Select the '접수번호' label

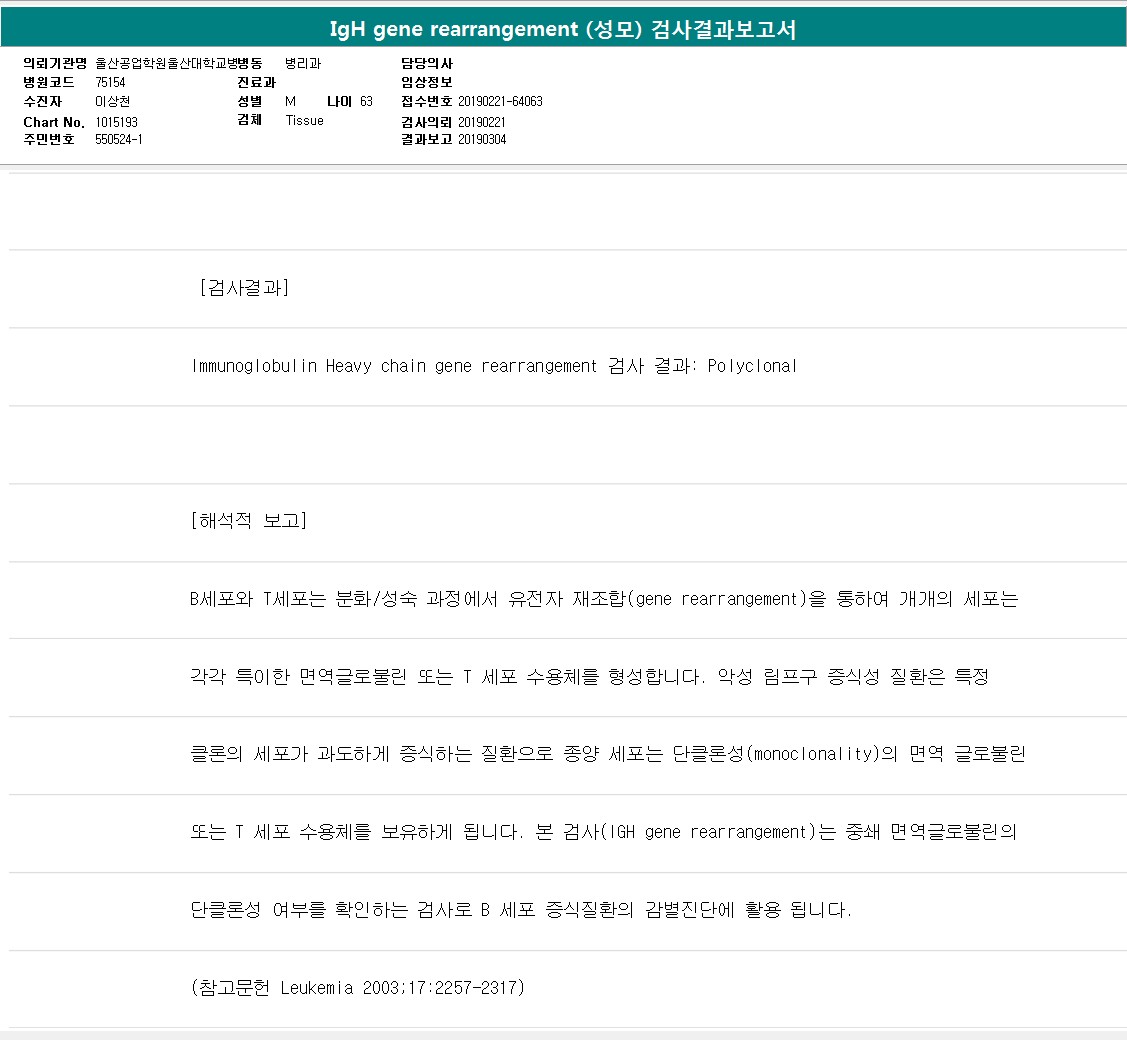click(x=427, y=101)
